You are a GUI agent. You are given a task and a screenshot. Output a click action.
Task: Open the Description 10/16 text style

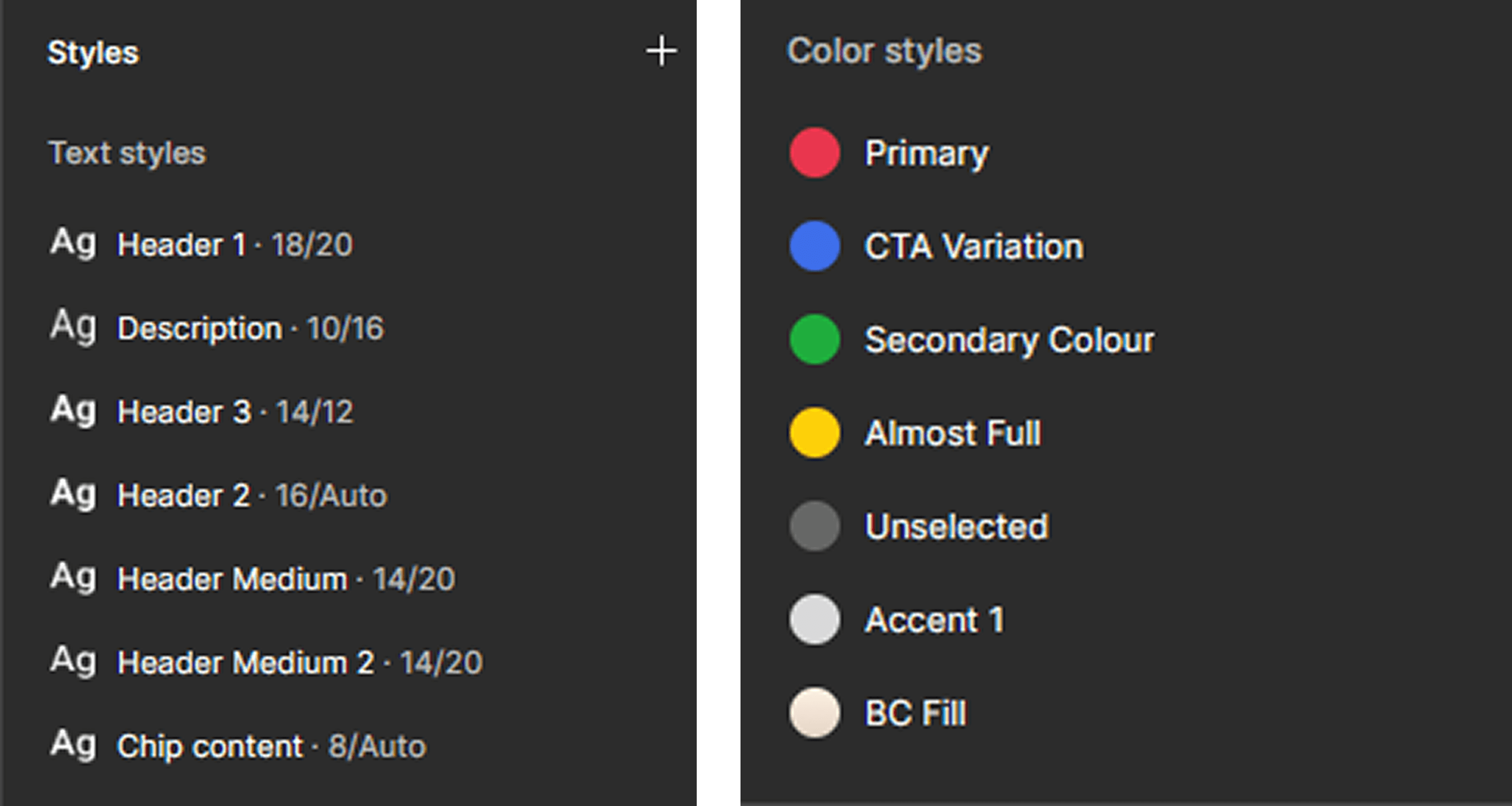click(x=250, y=328)
